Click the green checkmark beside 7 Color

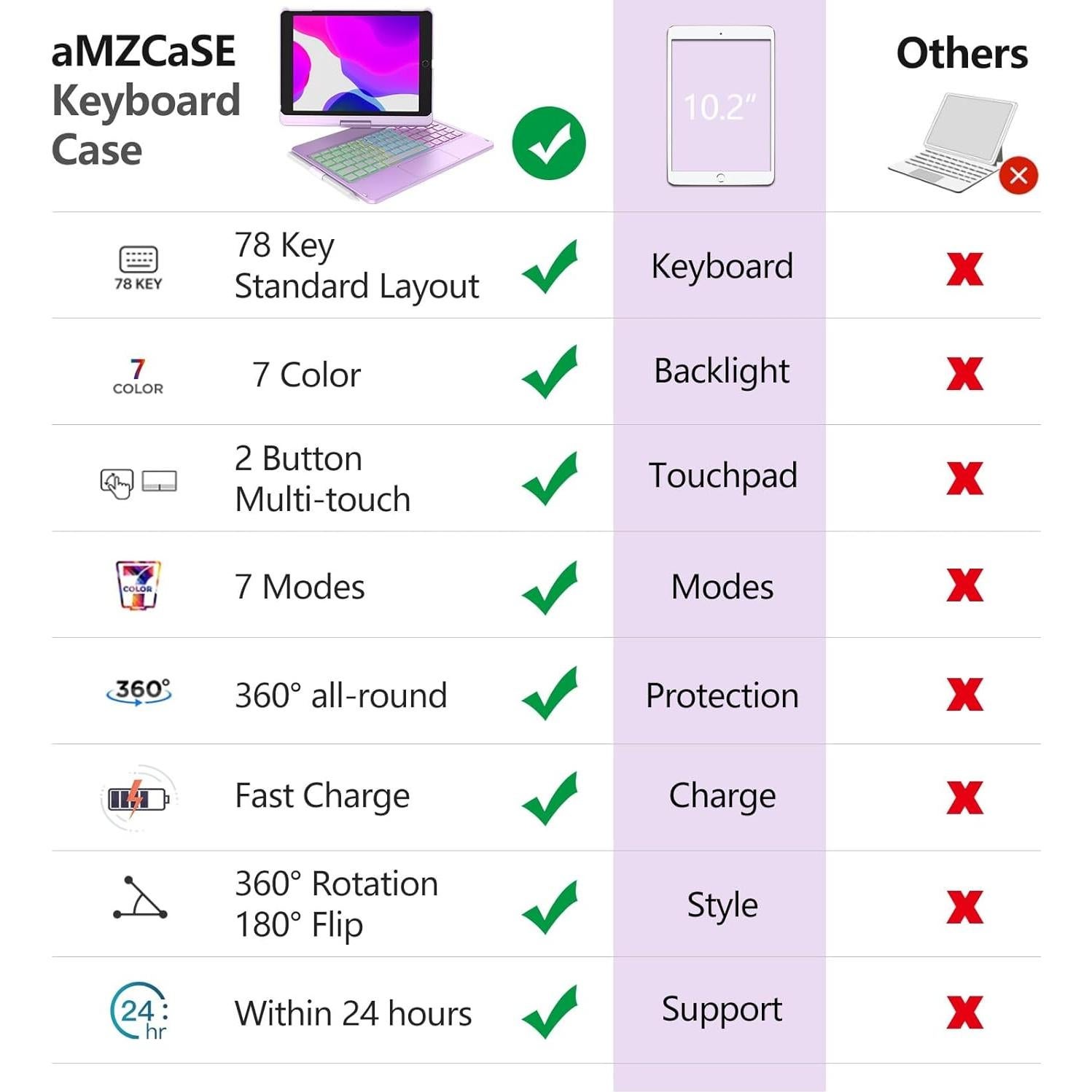[550, 373]
